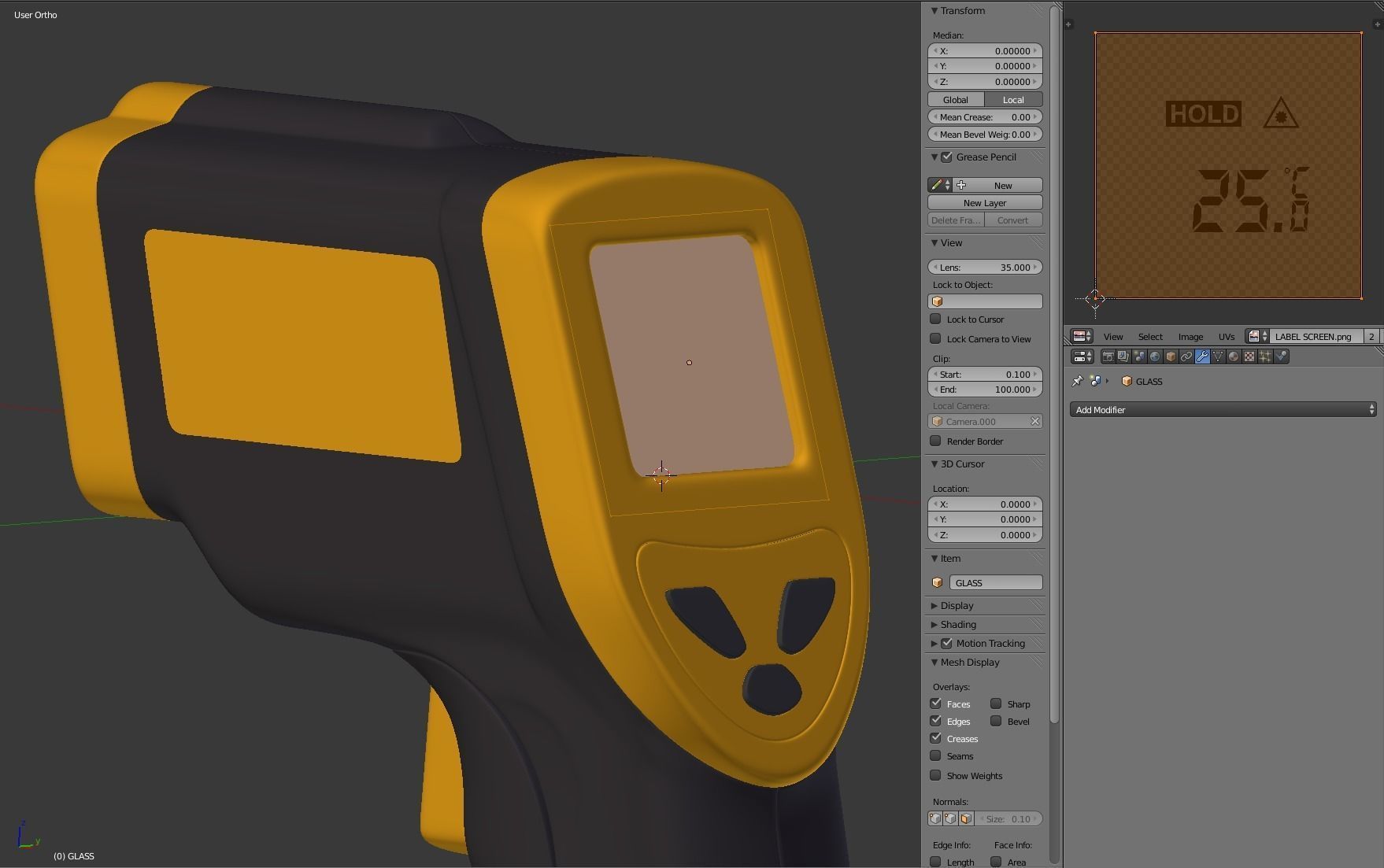Click the New Layer button
Viewport: 1384px width, 868px height.
coord(985,202)
